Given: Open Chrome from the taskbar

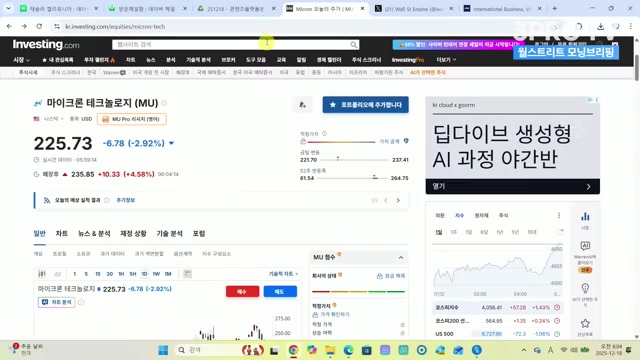Looking at the screenshot, I should pyautogui.click(x=293, y=350).
